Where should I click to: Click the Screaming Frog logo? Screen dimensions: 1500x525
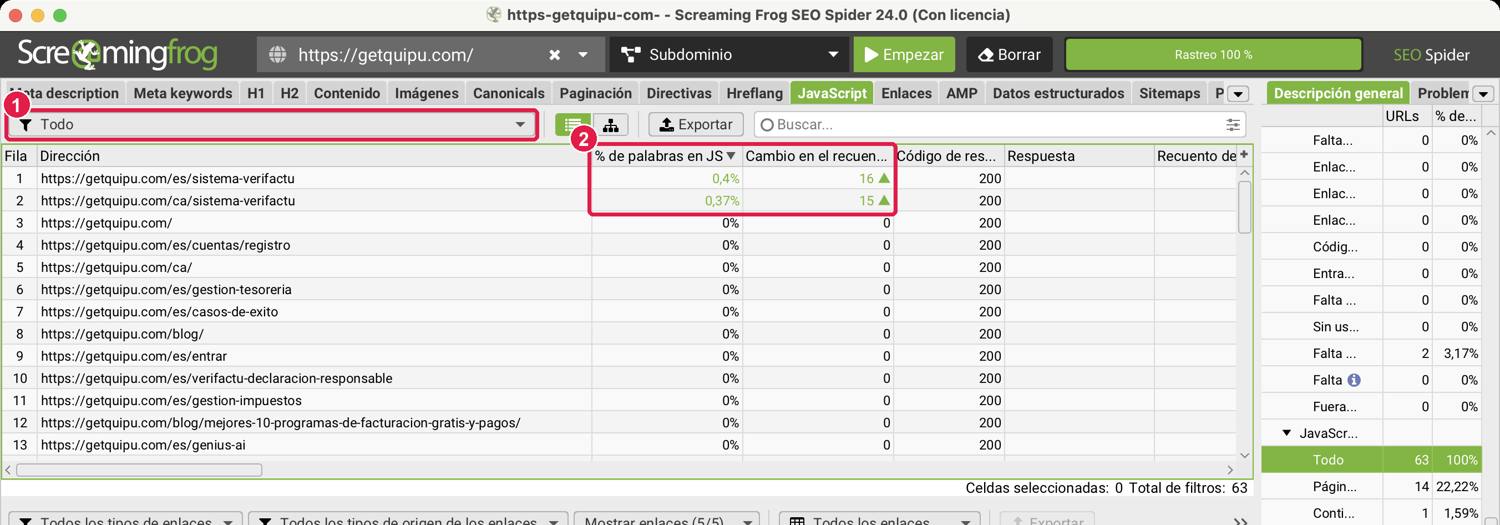(117, 55)
